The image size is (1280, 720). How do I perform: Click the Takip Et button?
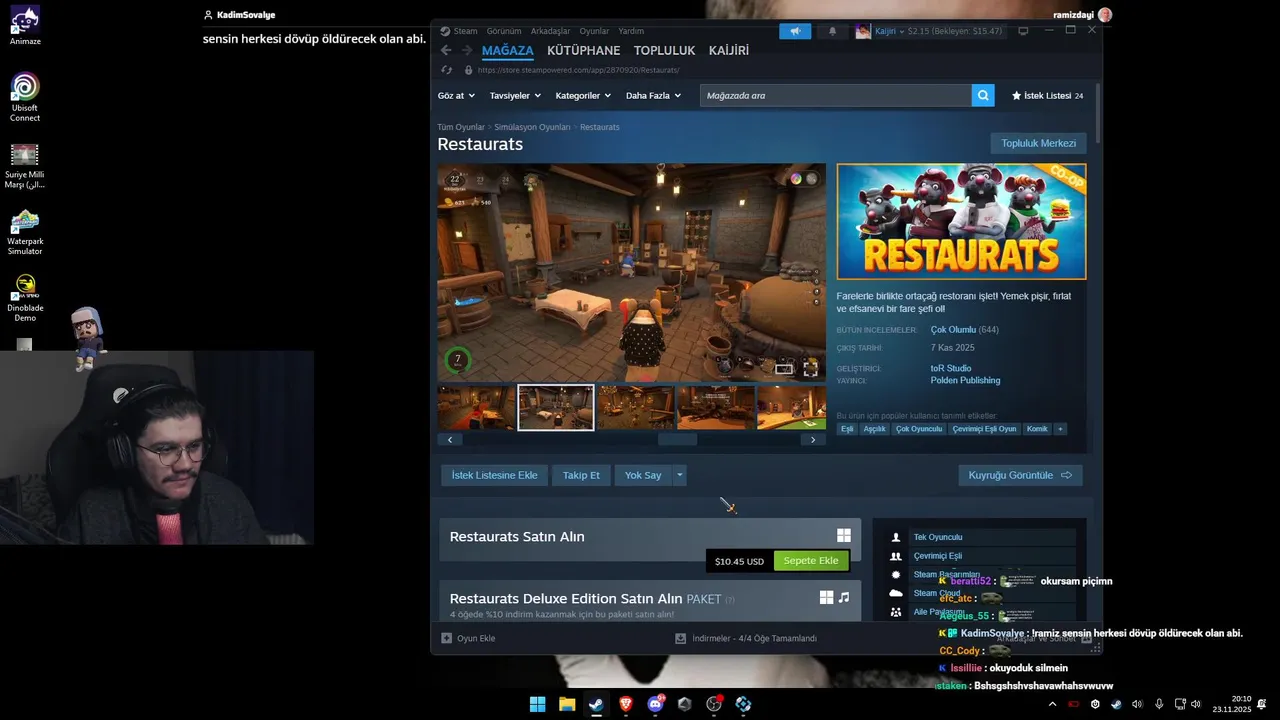pos(581,475)
